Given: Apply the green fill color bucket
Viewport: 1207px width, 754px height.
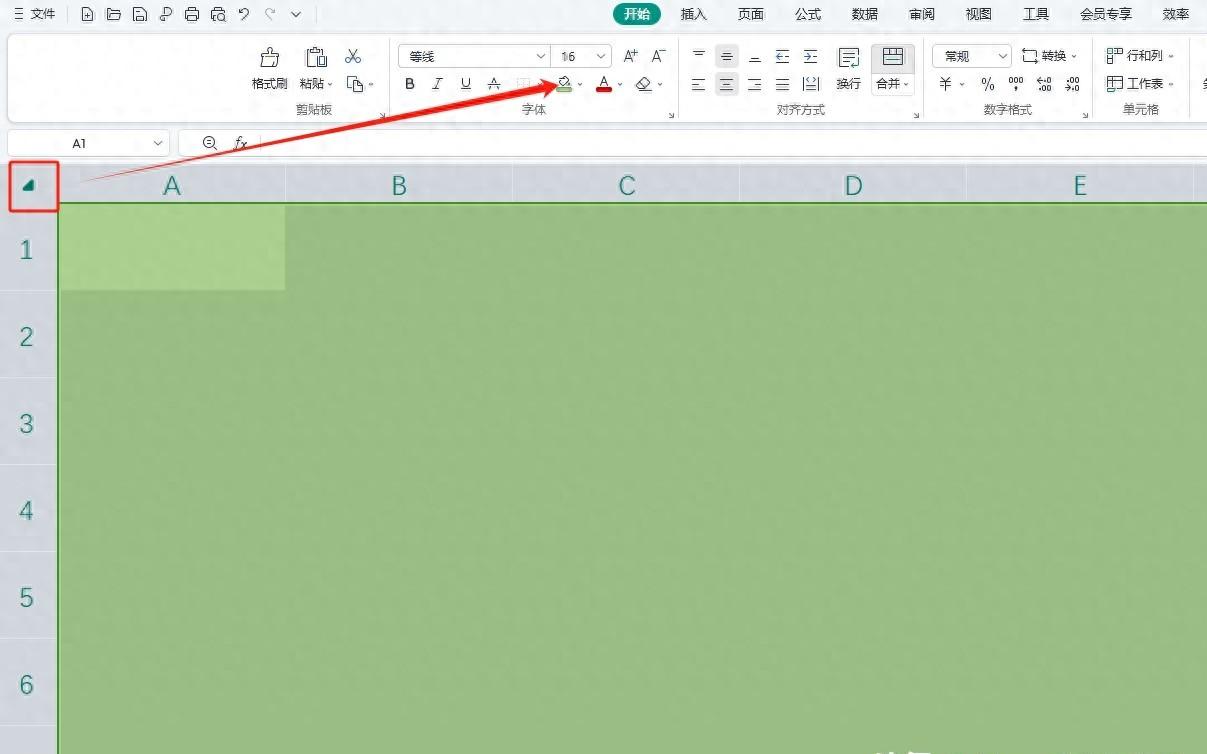Looking at the screenshot, I should click(x=564, y=84).
